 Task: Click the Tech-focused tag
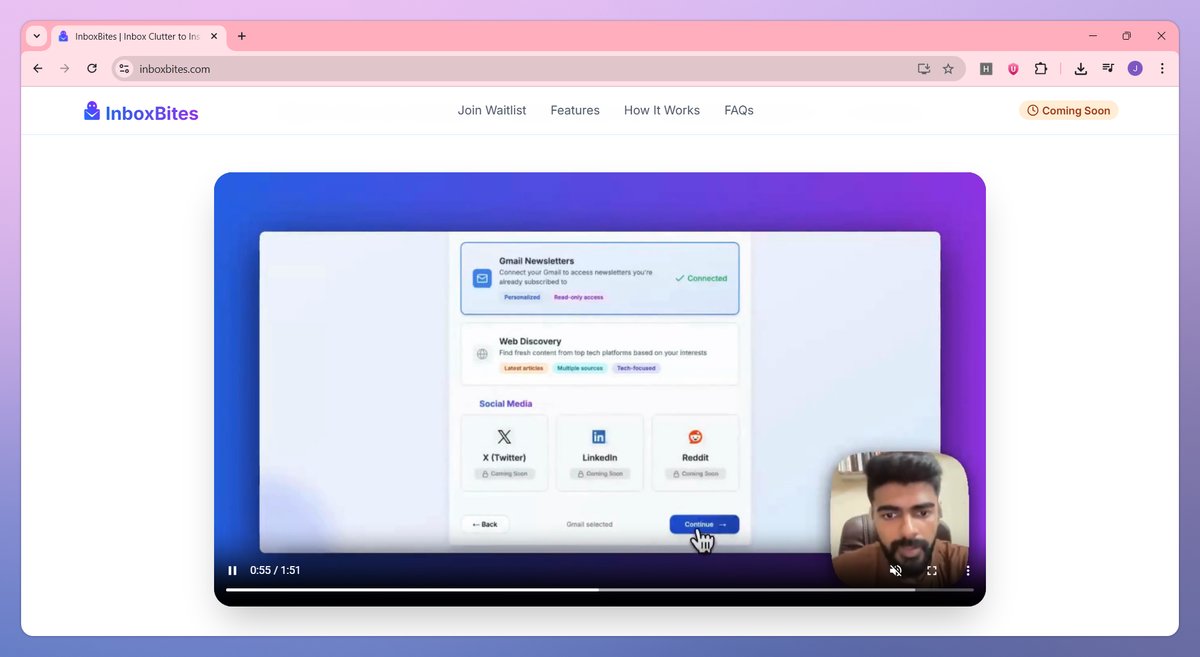coord(636,368)
